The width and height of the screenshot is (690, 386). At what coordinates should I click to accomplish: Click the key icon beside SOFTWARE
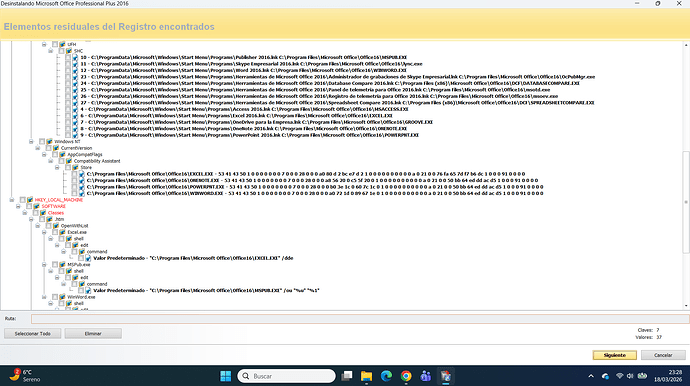pos(37,206)
